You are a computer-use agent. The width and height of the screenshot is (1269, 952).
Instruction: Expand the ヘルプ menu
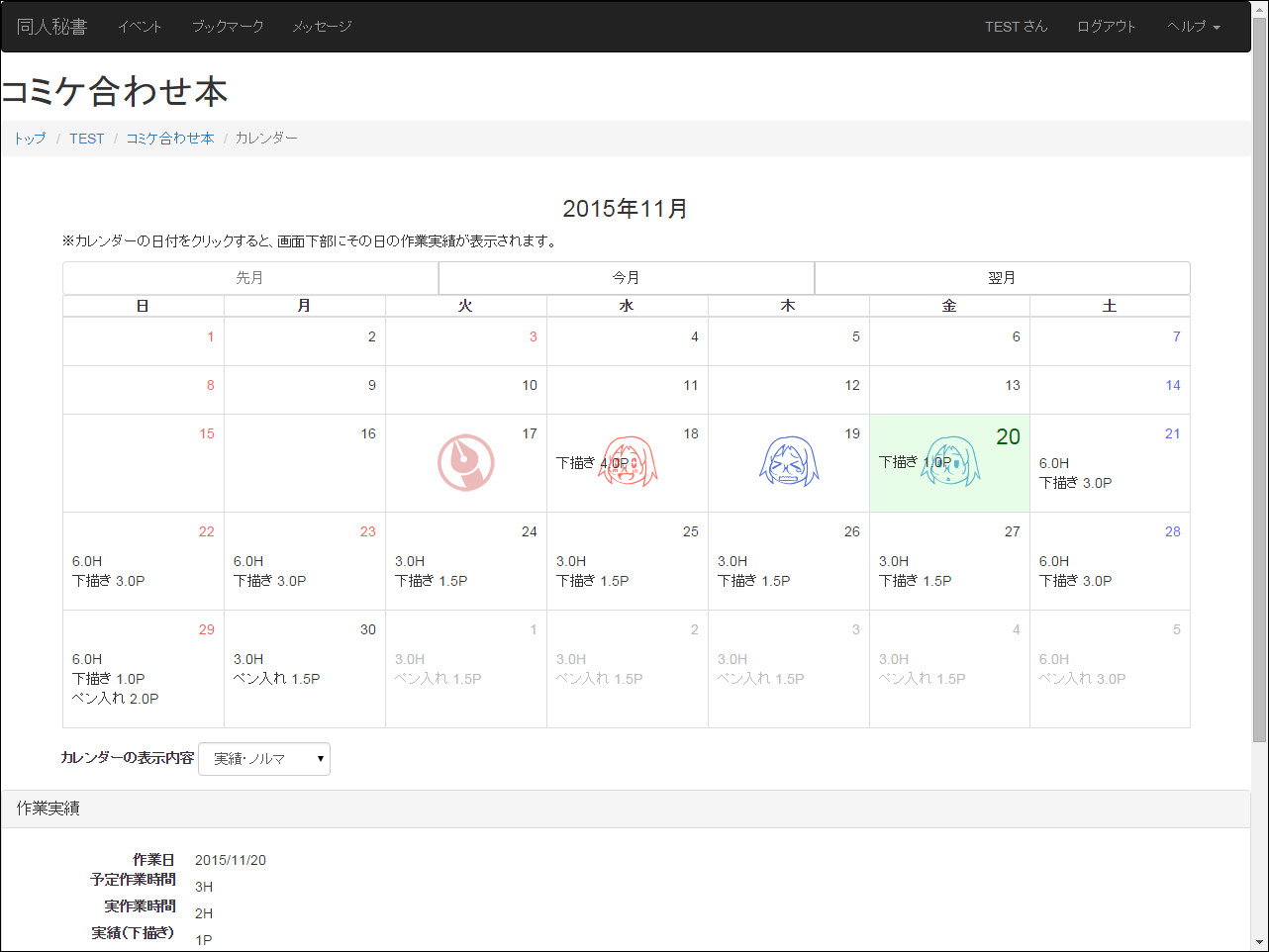[x=1193, y=27]
